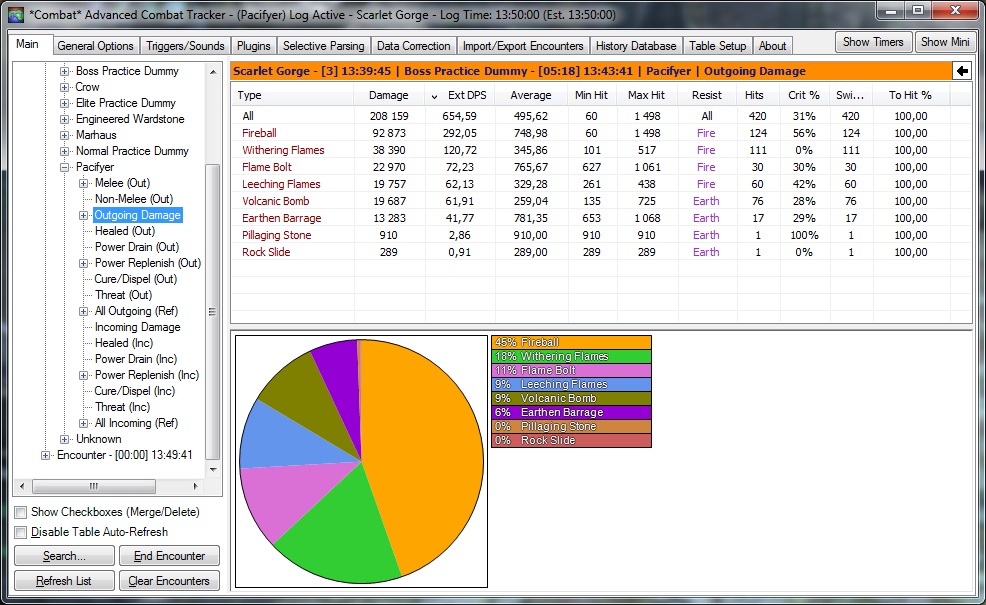Expand the Crow tree node
The width and height of the screenshot is (986, 605).
(x=64, y=87)
